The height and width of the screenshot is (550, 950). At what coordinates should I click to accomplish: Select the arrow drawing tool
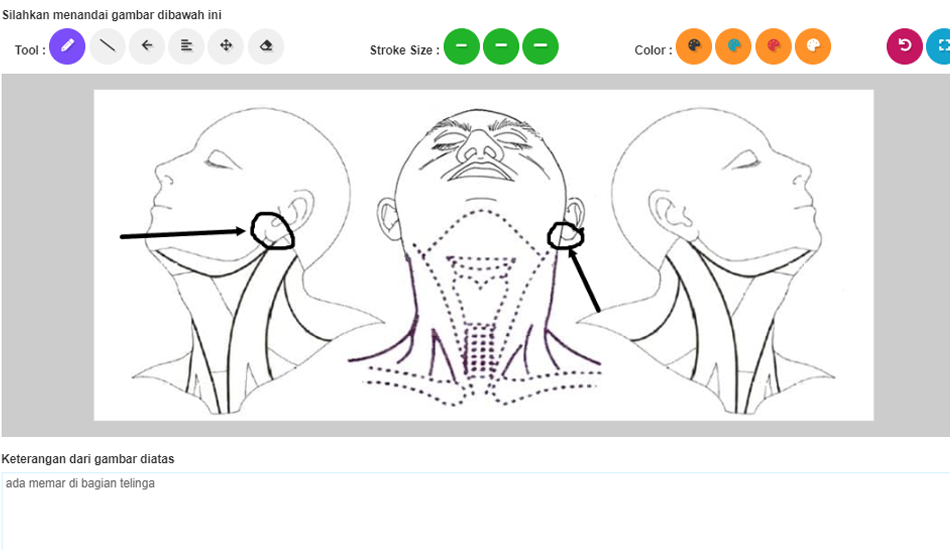coord(147,46)
